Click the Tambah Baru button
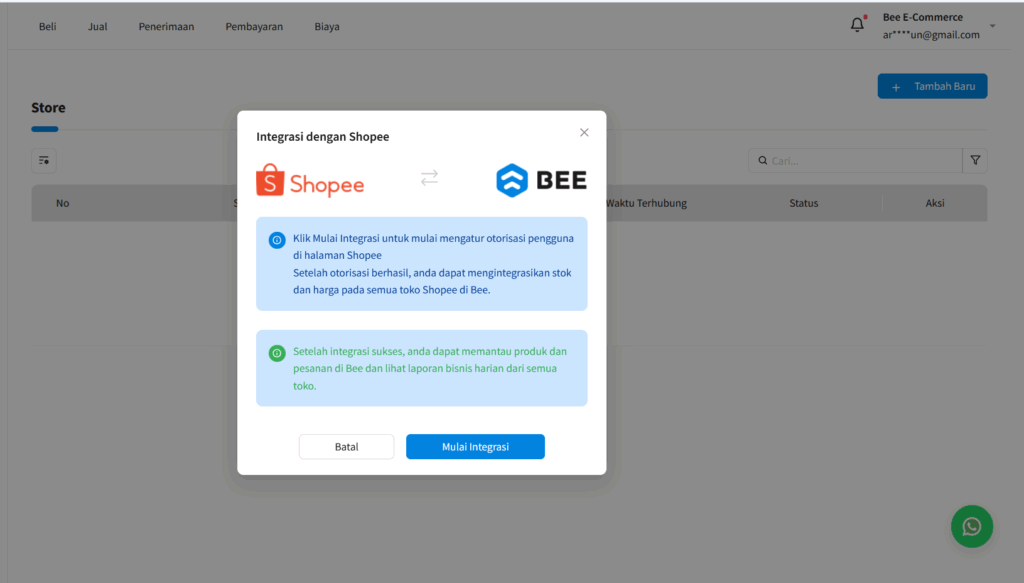This screenshot has height=583, width=1024. pyautogui.click(x=932, y=85)
